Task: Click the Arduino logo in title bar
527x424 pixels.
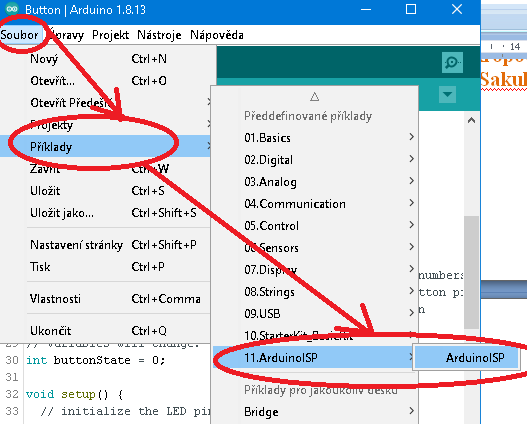Action: click(x=12, y=9)
